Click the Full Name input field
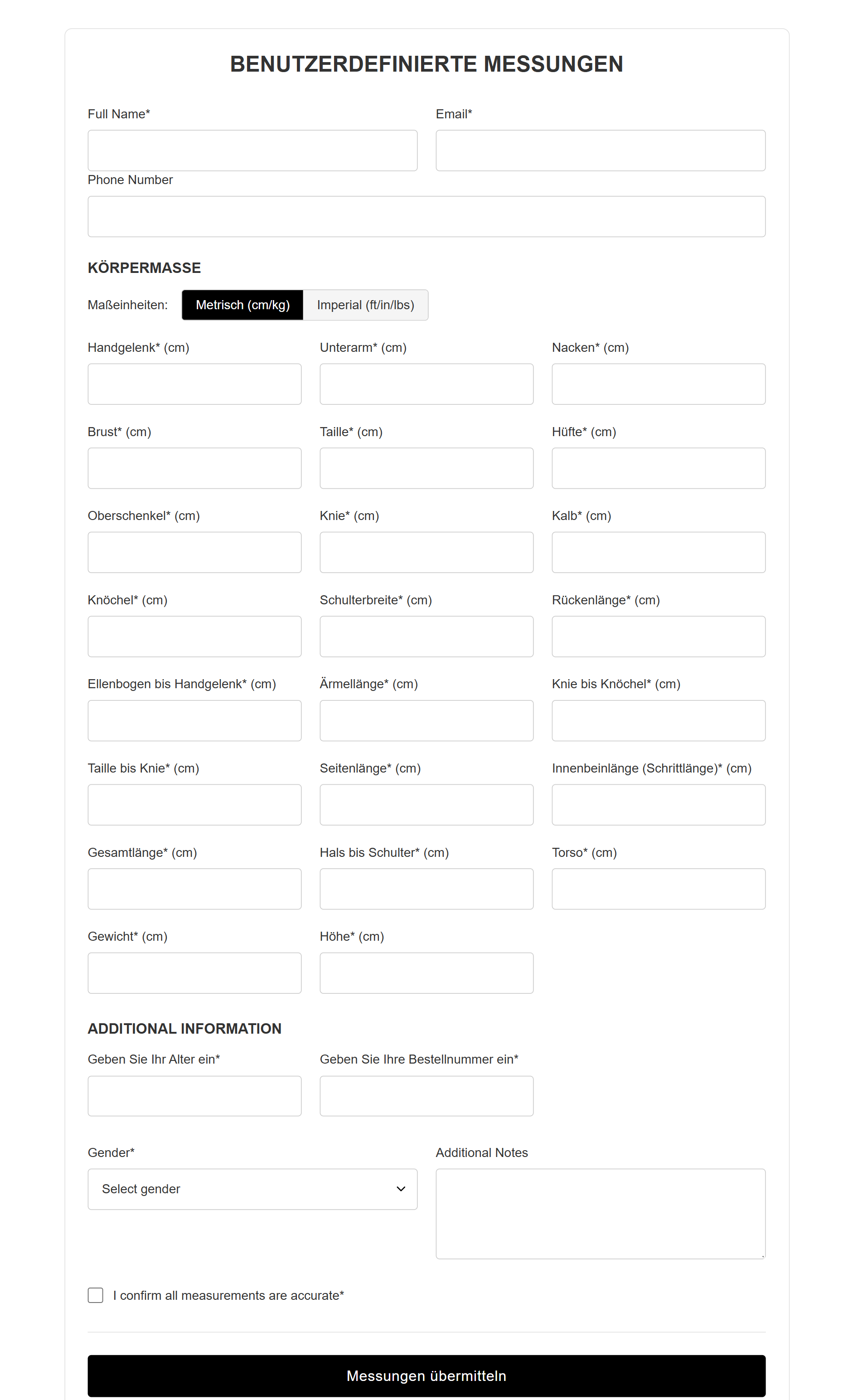Screen dimensions: 853x1400 [x=252, y=151]
